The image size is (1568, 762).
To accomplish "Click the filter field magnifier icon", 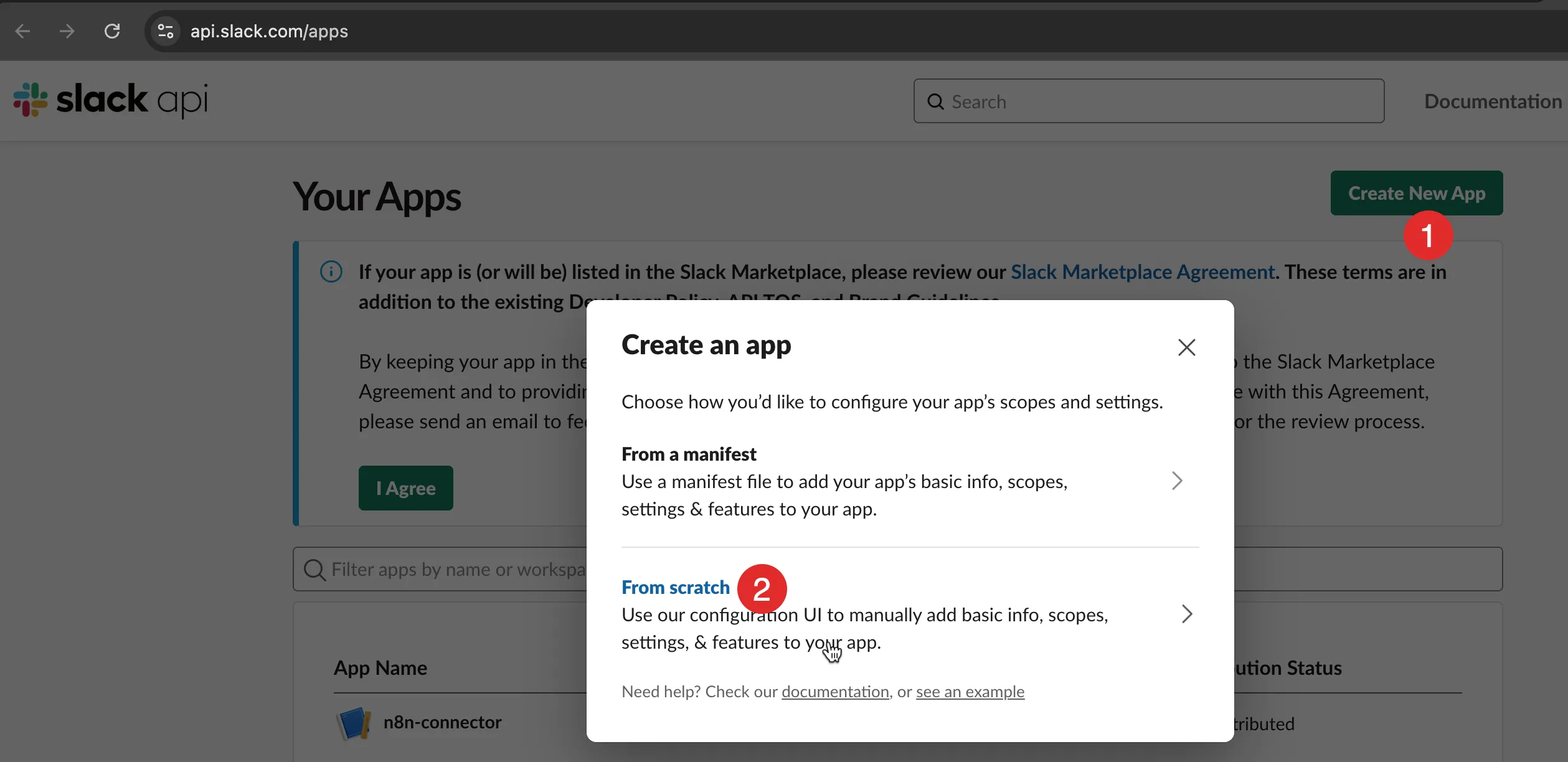I will point(314,570).
